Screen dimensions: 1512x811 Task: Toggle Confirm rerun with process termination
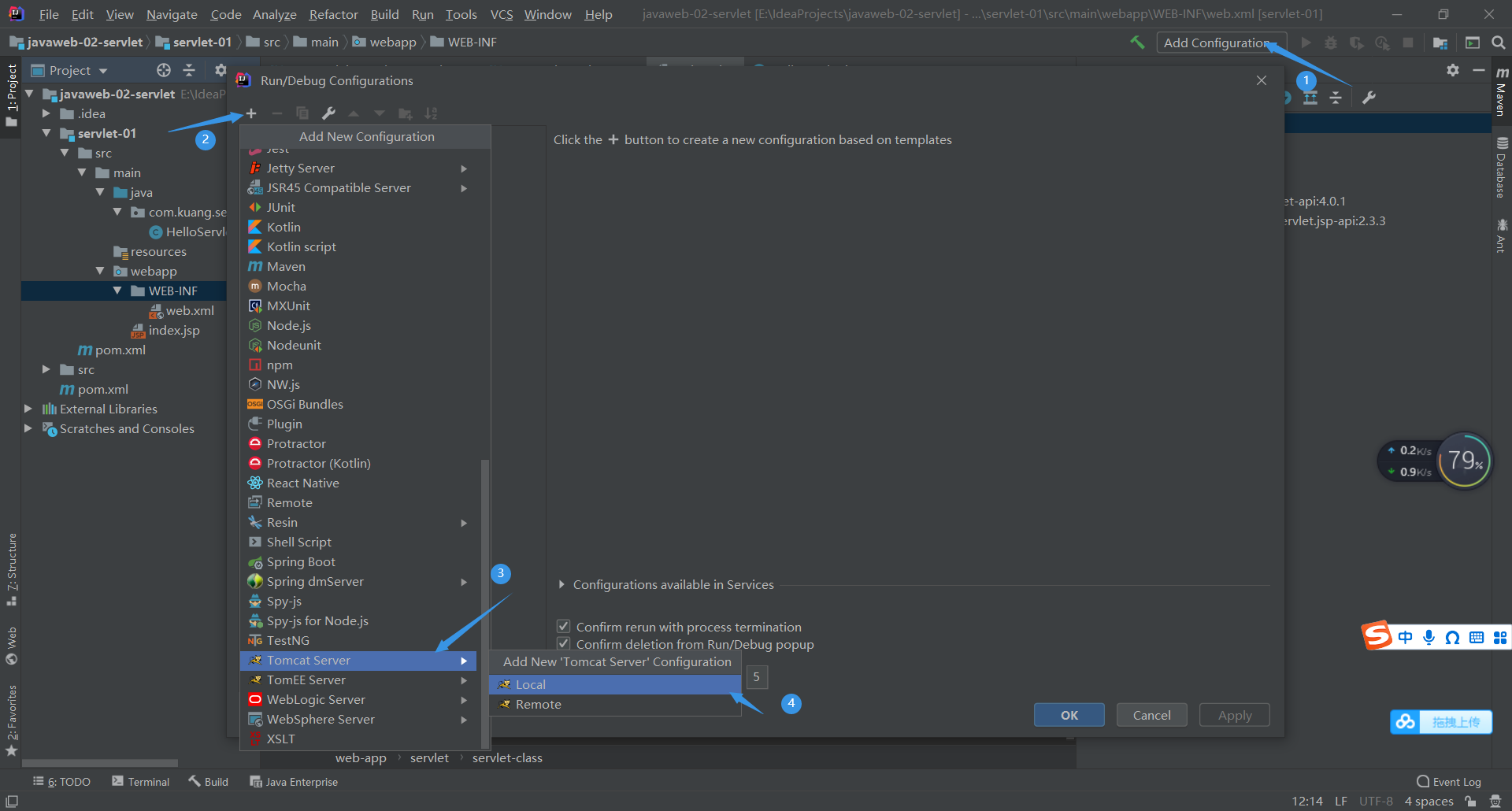pyautogui.click(x=564, y=627)
